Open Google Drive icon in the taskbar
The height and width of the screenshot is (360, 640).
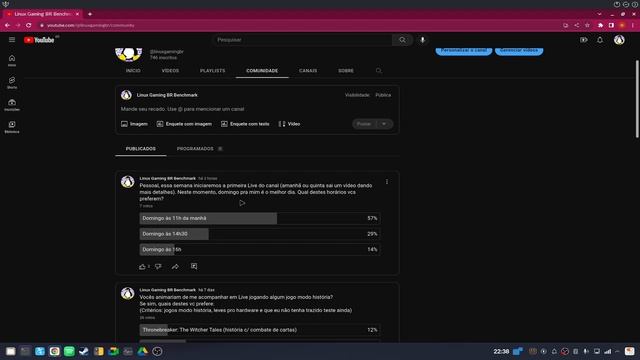[142, 351]
